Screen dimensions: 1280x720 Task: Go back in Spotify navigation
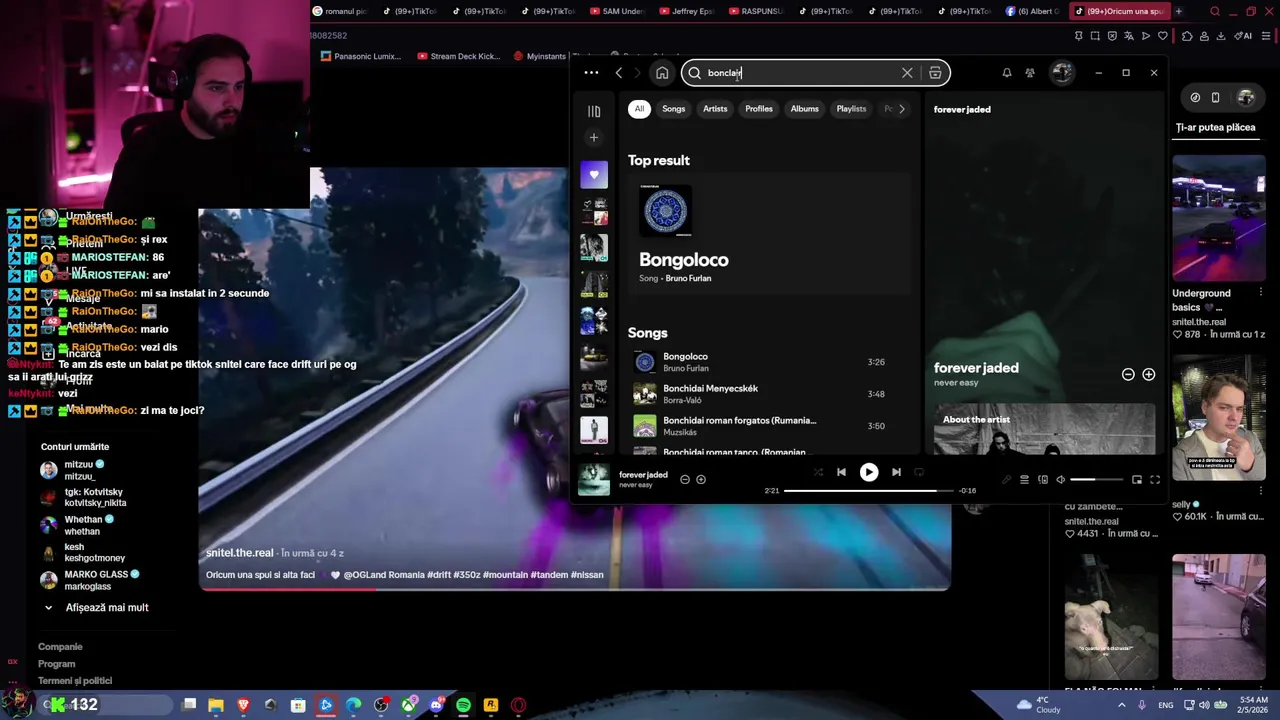pos(619,72)
